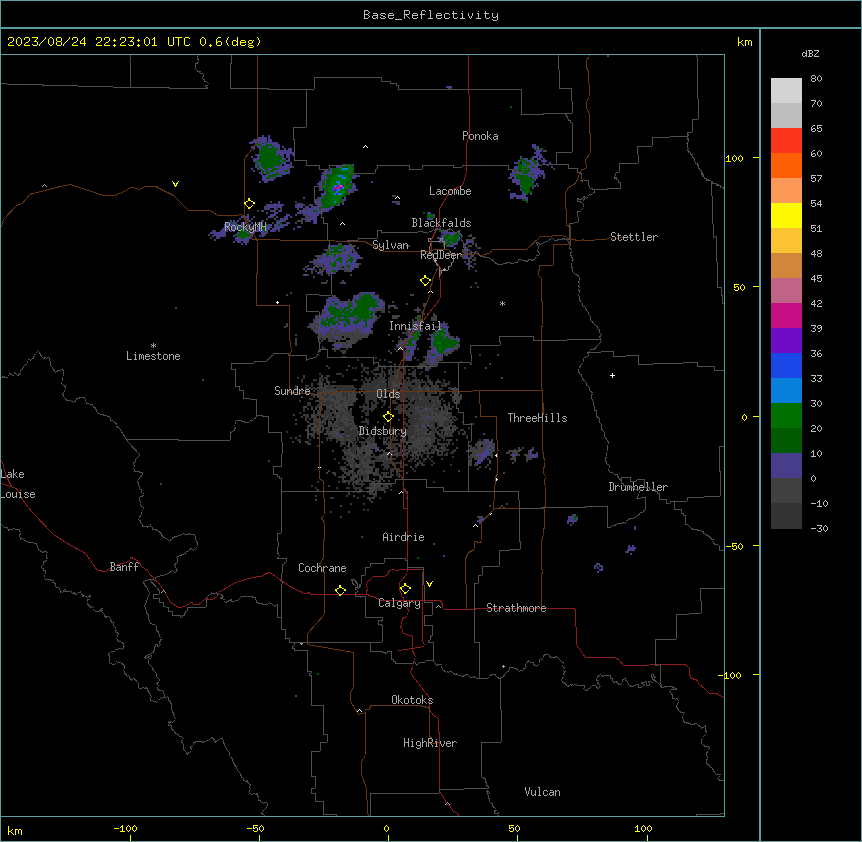Click the 0.6(deg) elevation angle text

tap(230, 42)
